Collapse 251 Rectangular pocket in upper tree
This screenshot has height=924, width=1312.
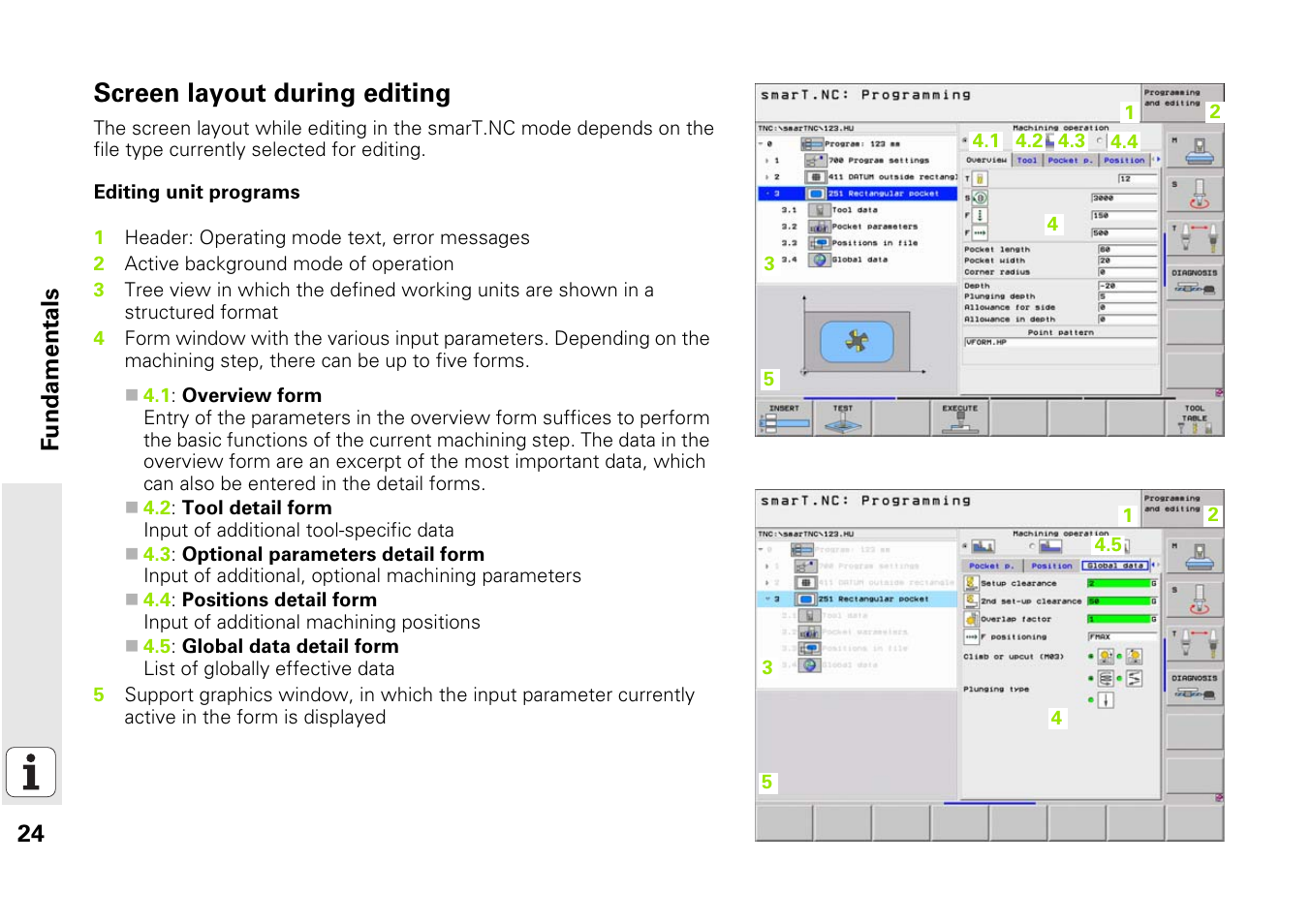tap(767, 194)
